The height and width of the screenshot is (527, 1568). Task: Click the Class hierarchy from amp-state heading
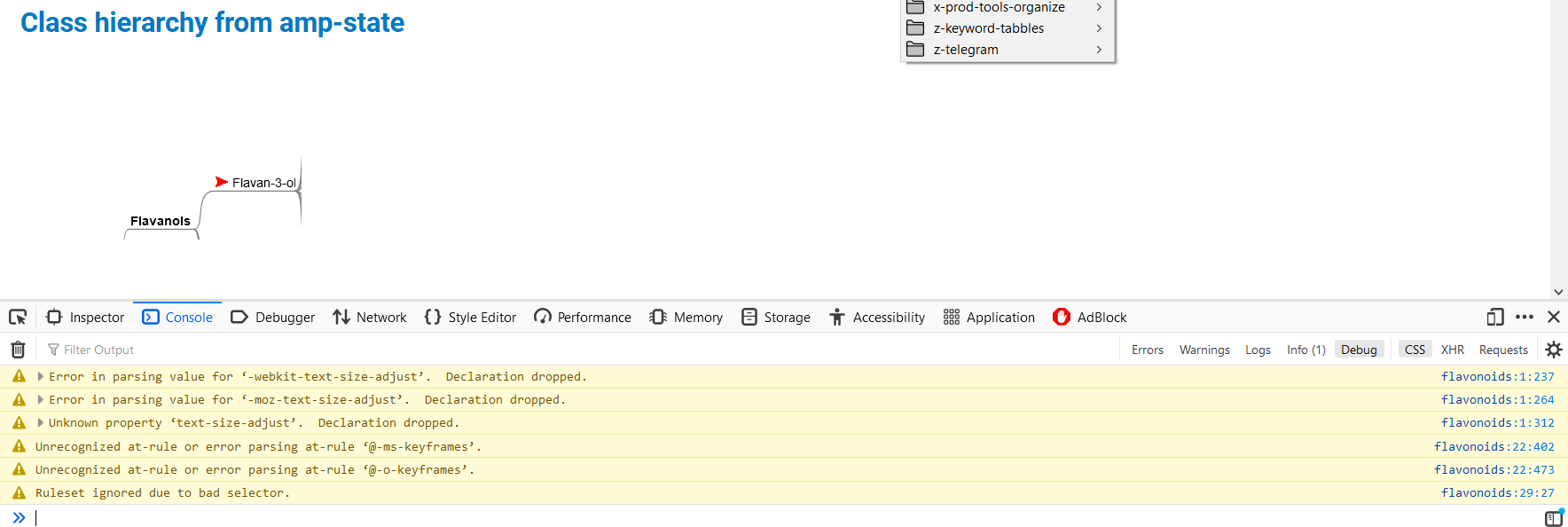[x=212, y=22]
